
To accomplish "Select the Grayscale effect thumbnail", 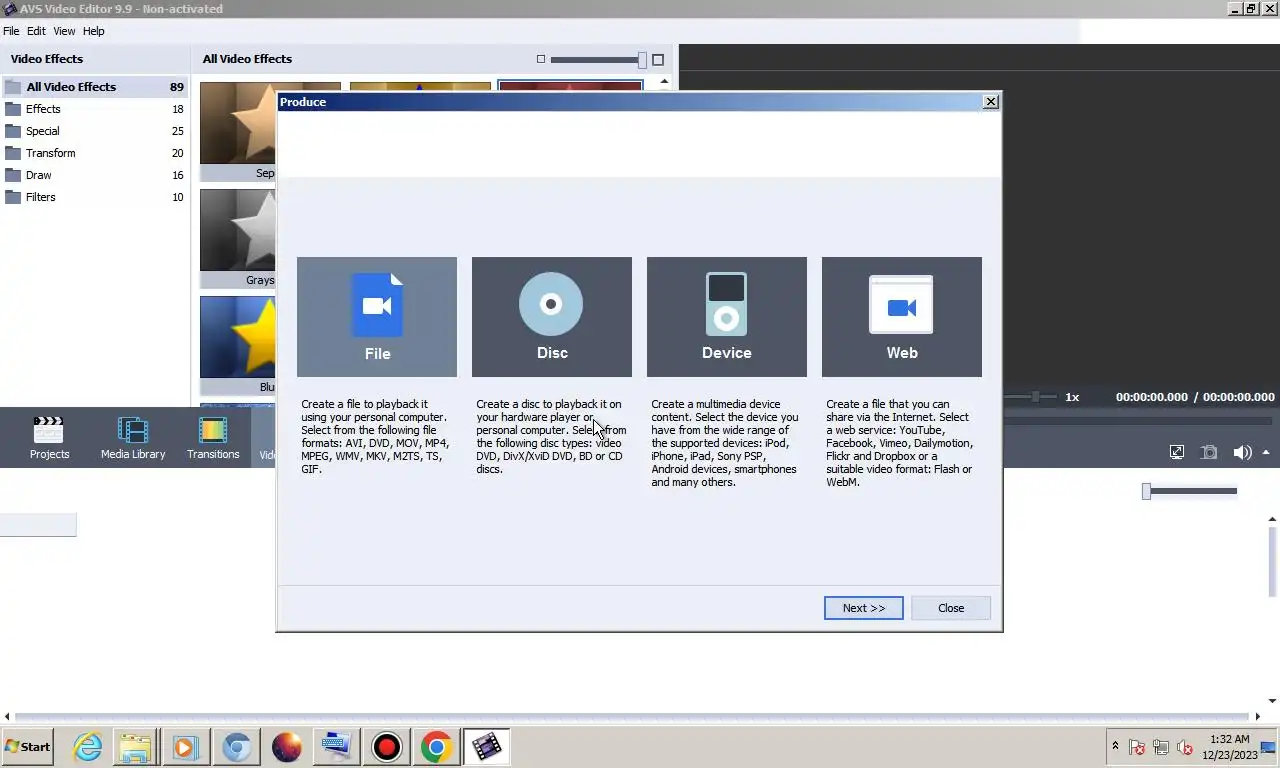I will coord(238,238).
